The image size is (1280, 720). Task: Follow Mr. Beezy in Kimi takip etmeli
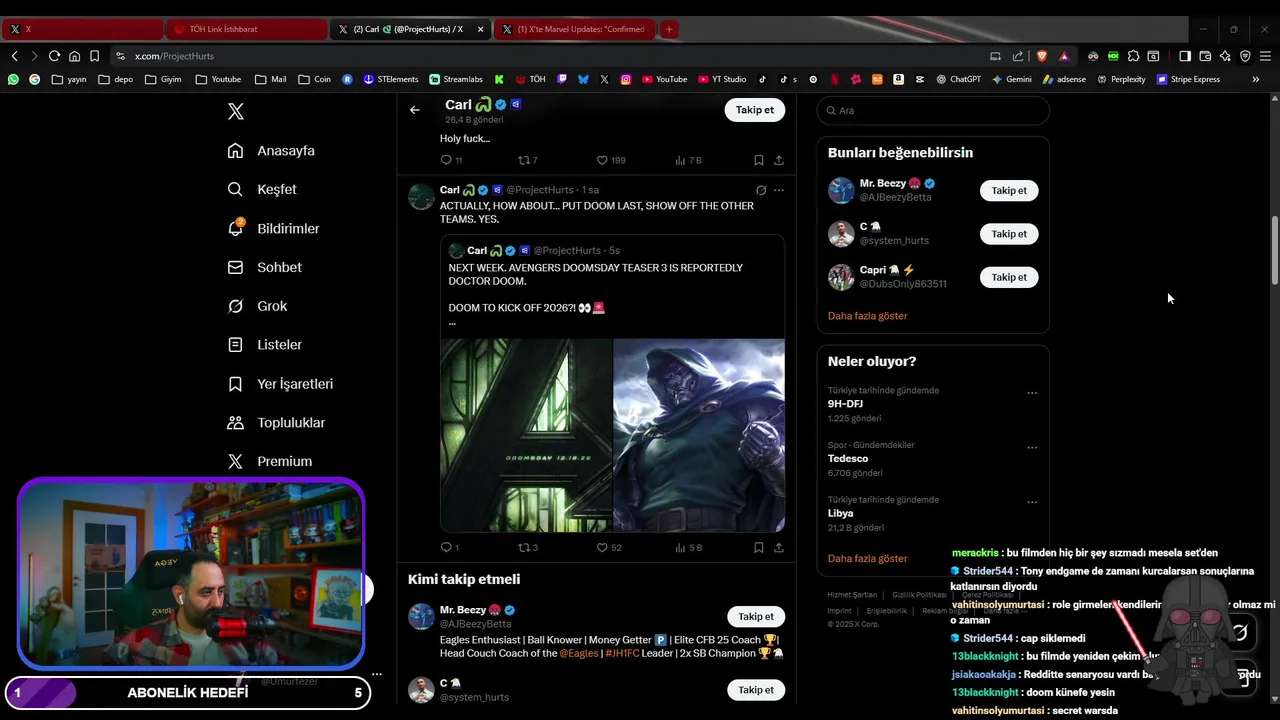(x=756, y=616)
